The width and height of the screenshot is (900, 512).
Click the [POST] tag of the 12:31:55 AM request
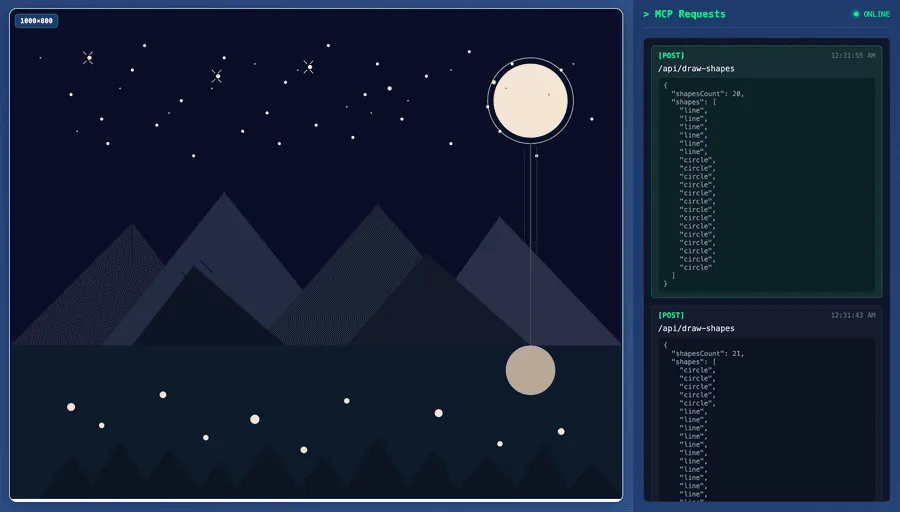coord(671,56)
